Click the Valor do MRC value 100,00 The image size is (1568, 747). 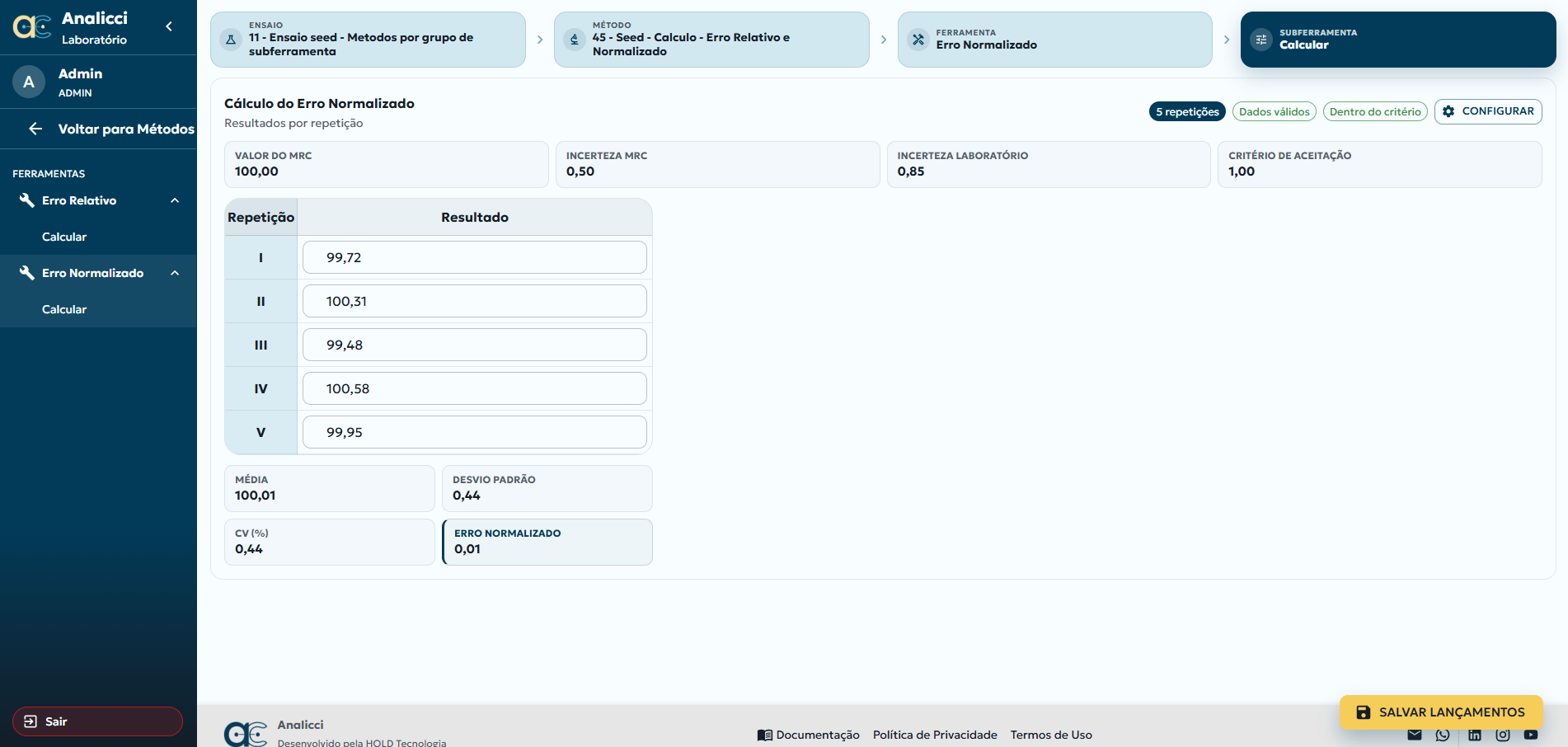click(x=256, y=171)
